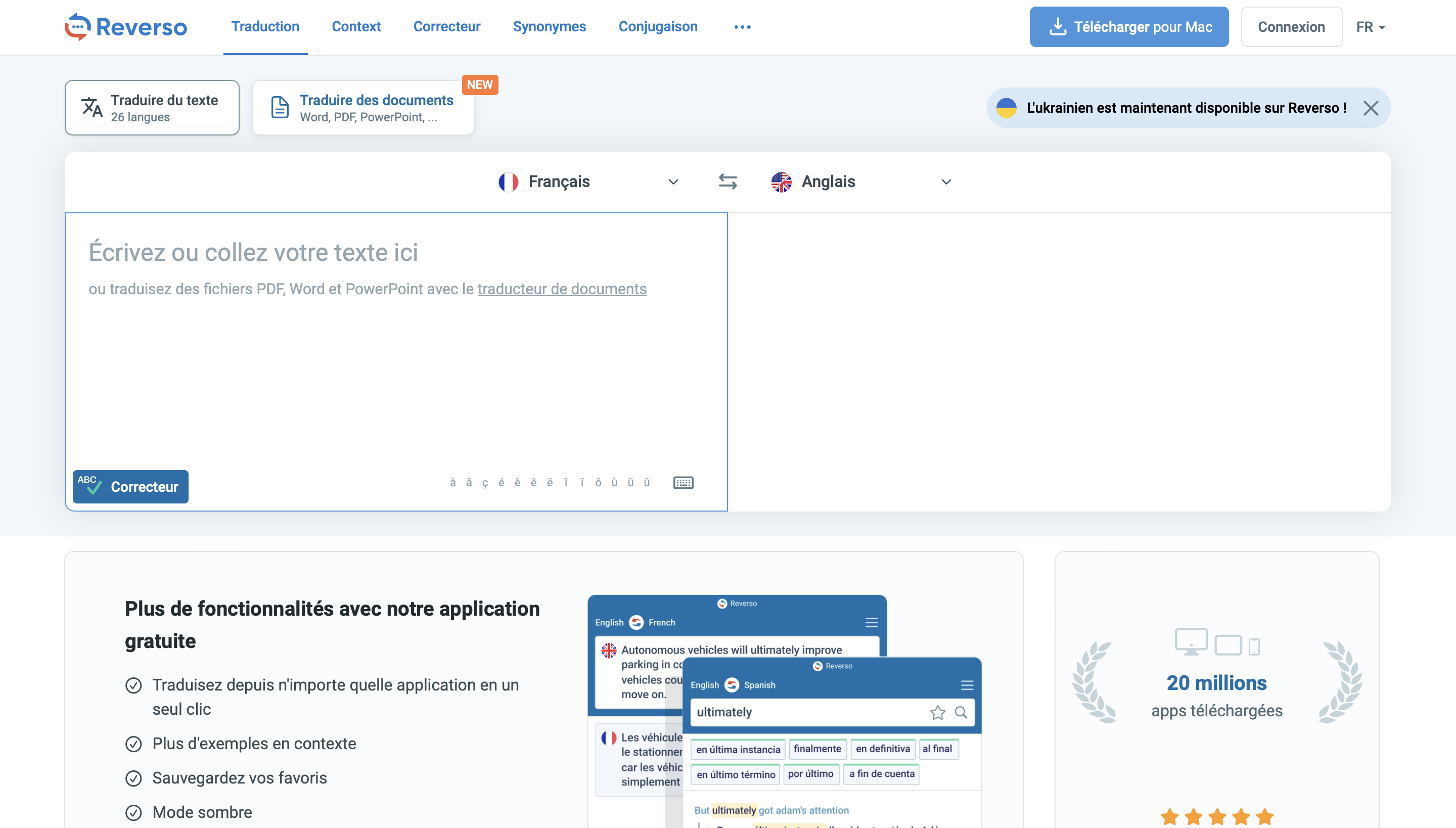
Task: Open the virtual keyboard icon
Action: pos(683,483)
